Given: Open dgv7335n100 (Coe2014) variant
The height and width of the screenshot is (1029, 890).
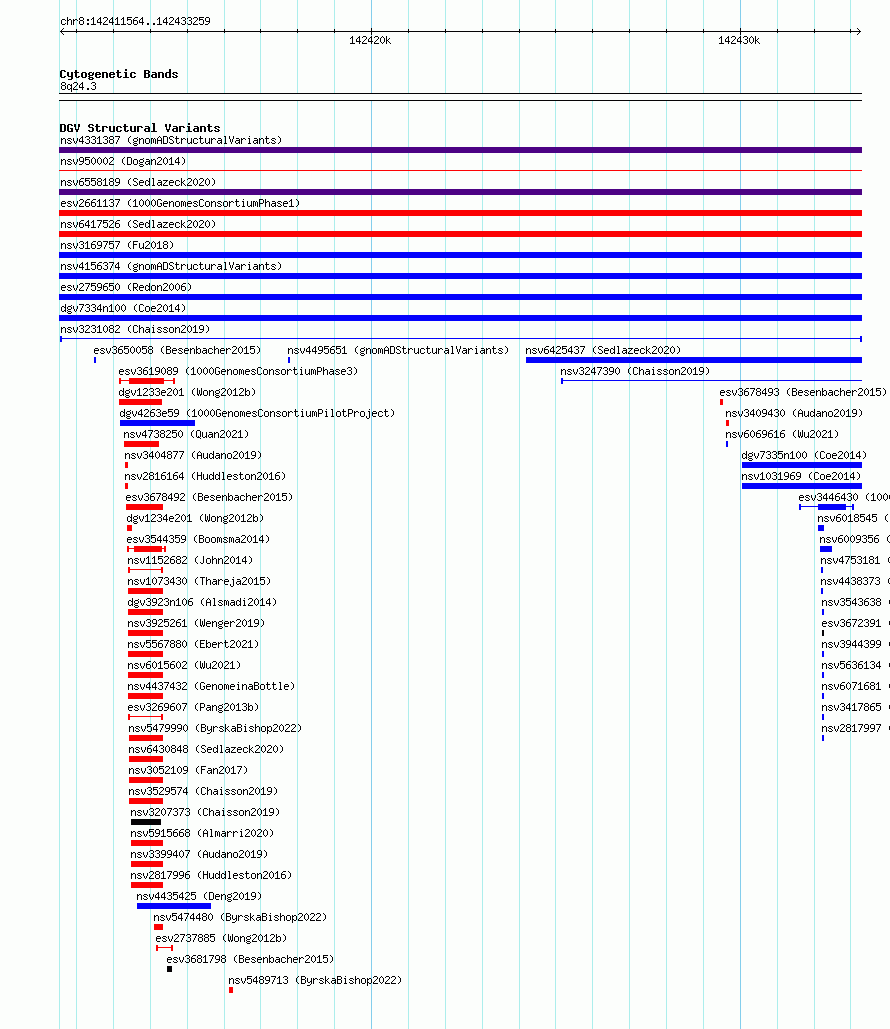Looking at the screenshot, I should (x=804, y=455).
